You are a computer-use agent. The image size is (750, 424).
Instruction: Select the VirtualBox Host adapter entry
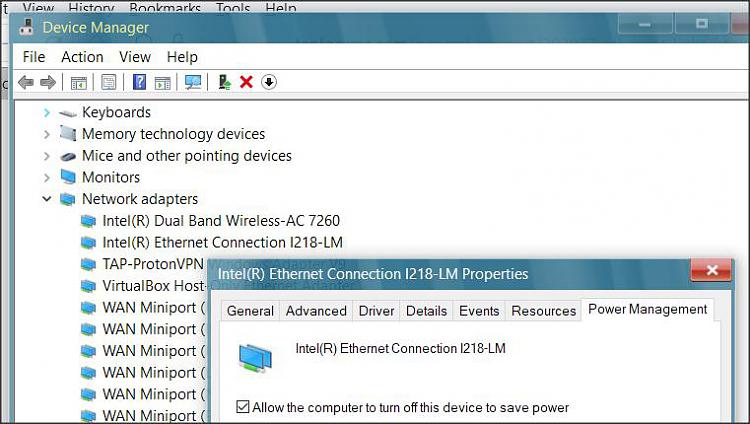point(154,286)
